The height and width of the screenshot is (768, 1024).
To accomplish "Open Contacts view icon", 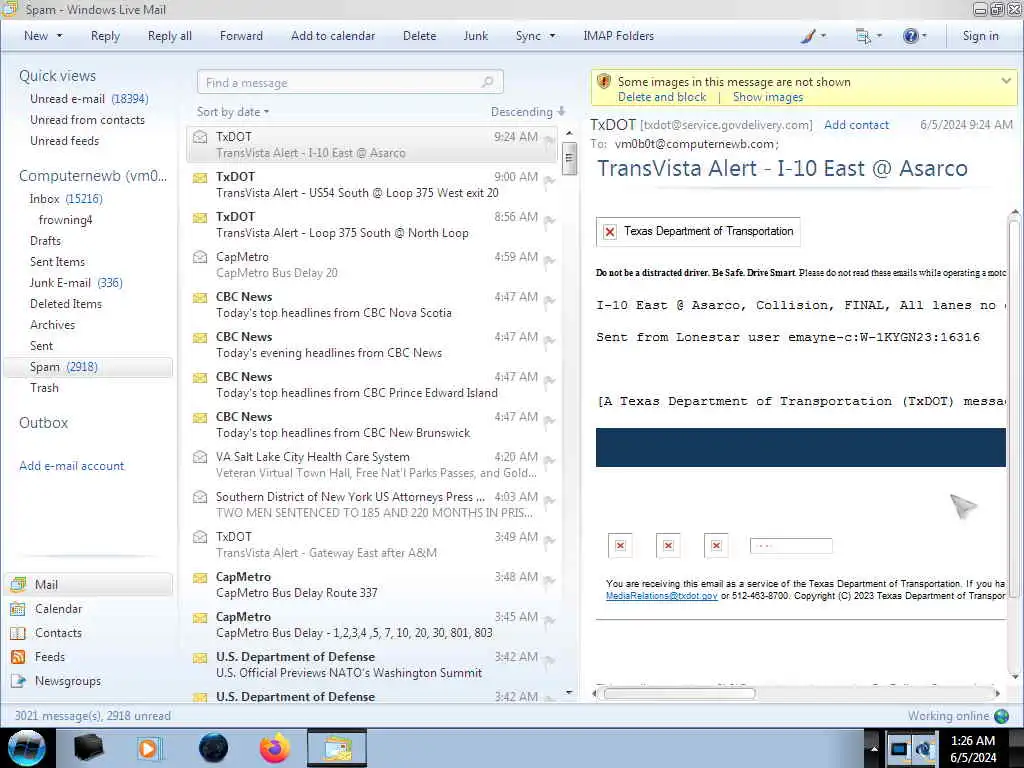I will 18,633.
